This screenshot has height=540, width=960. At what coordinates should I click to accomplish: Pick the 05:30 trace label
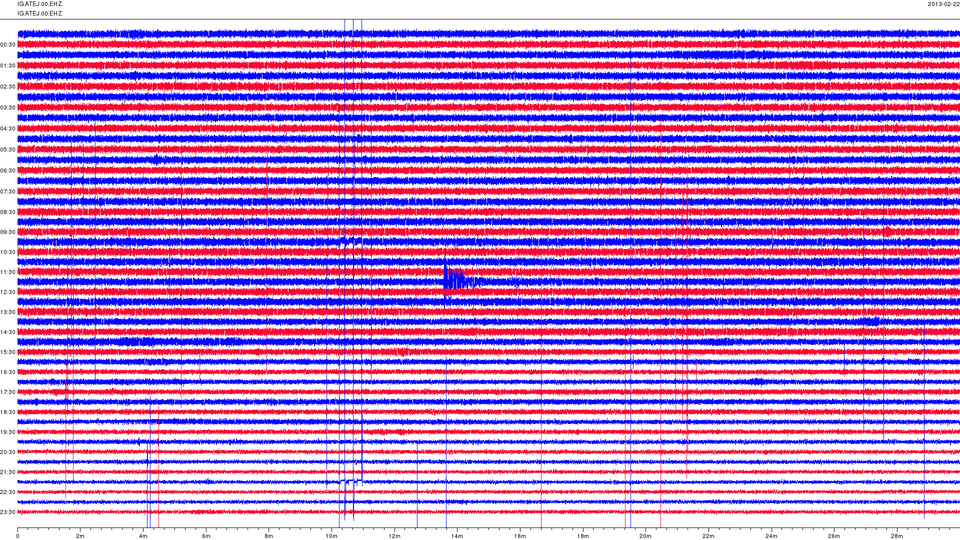click(8, 149)
